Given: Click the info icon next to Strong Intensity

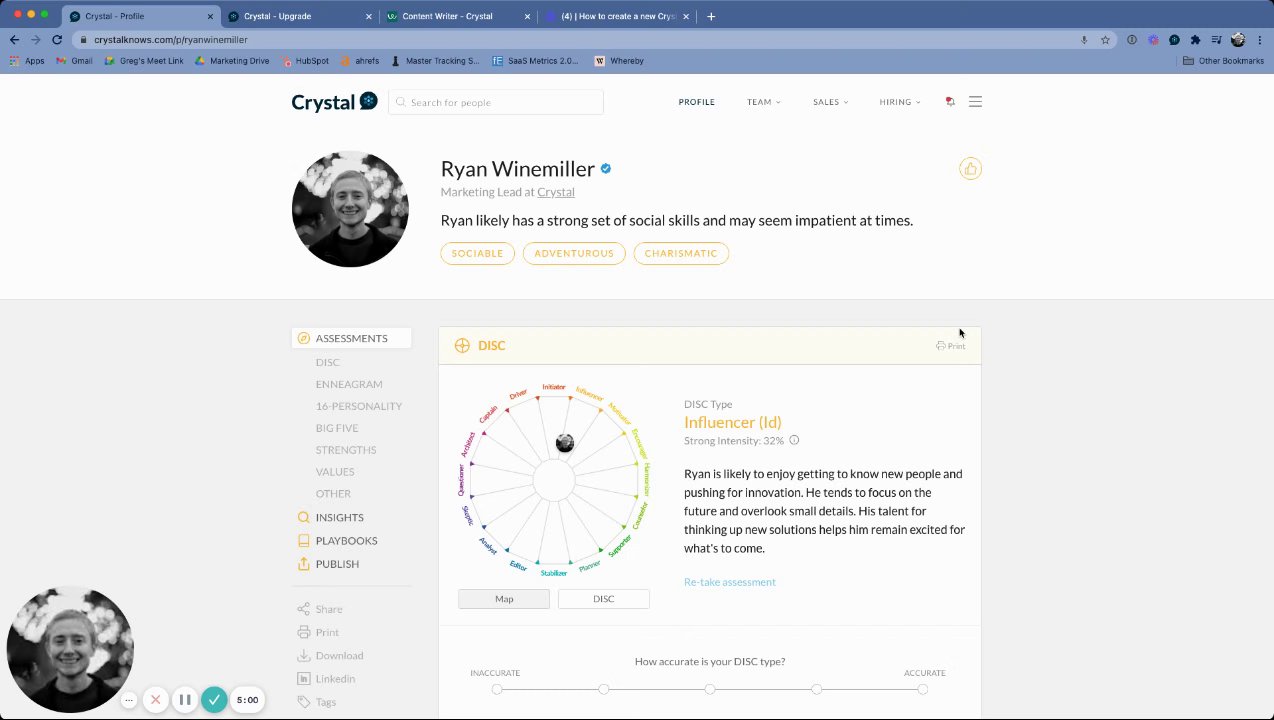Looking at the screenshot, I should [794, 440].
